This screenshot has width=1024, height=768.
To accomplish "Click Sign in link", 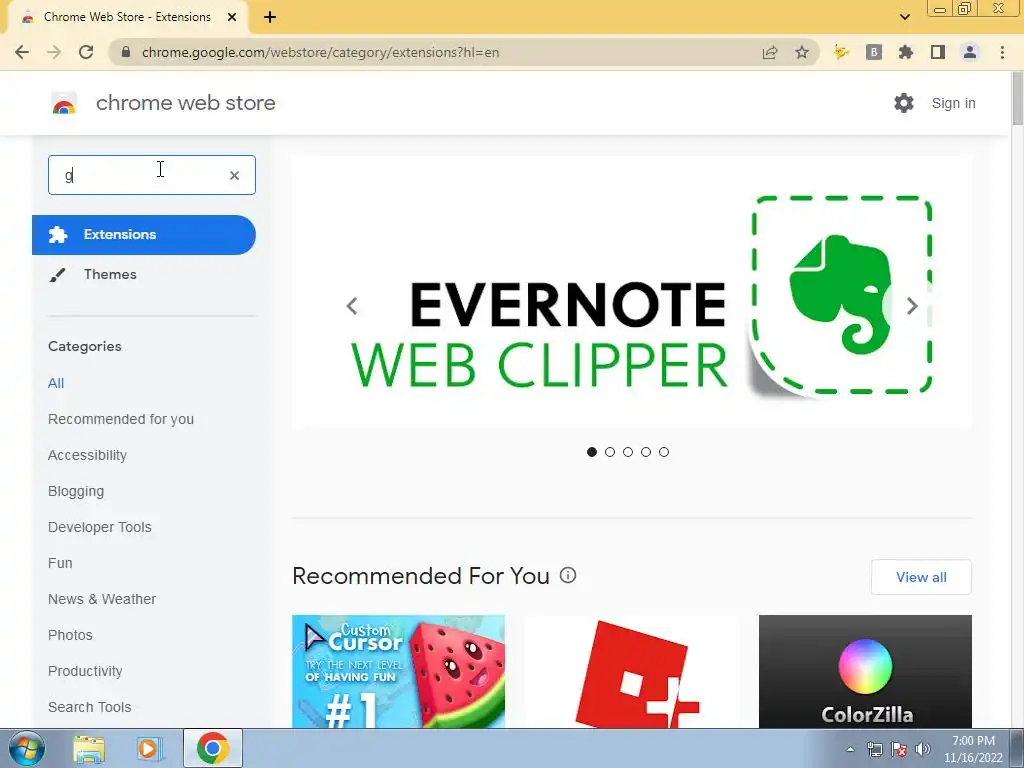I will click(x=953, y=103).
